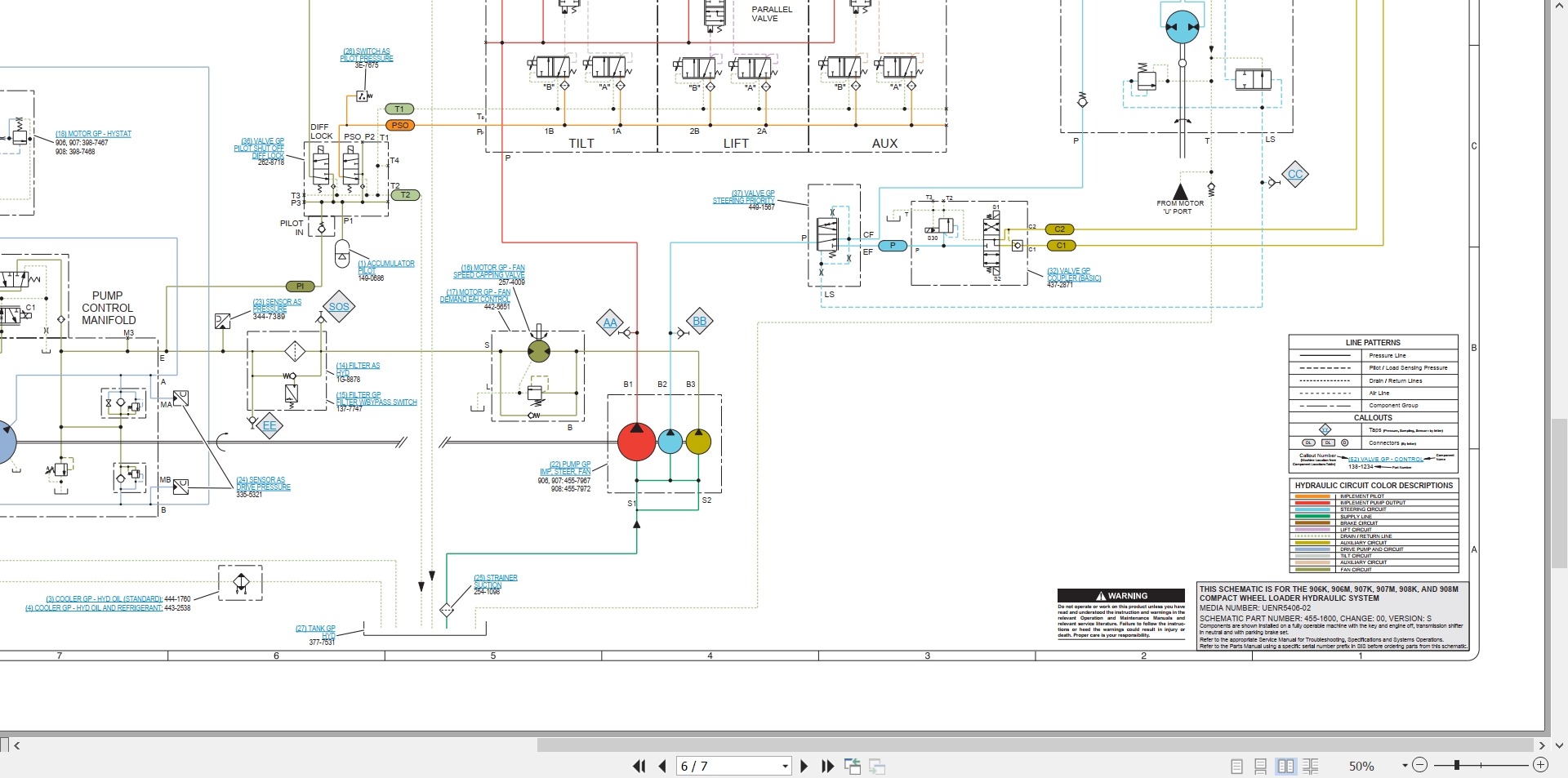Open the (27) TANK GP HYD link
1568x778 pixels.
(x=315, y=632)
